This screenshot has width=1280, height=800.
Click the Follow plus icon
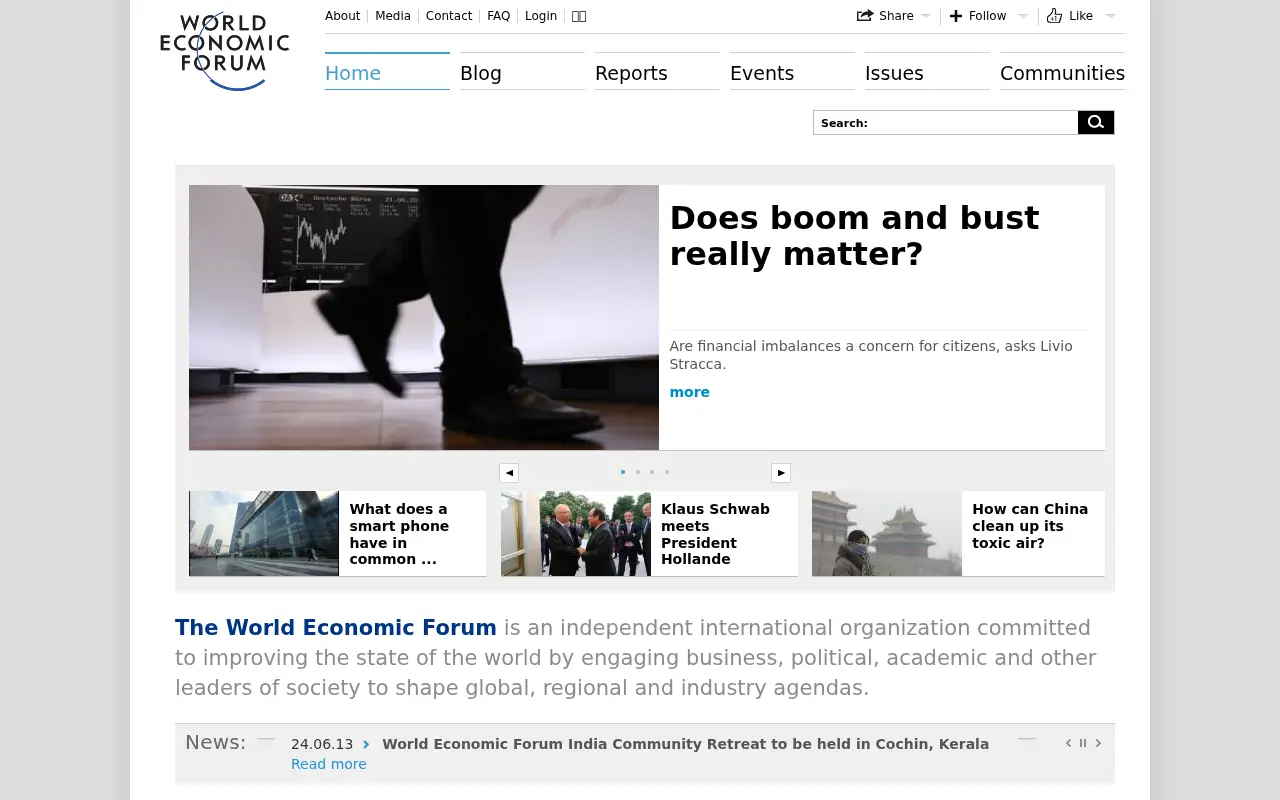(x=956, y=16)
